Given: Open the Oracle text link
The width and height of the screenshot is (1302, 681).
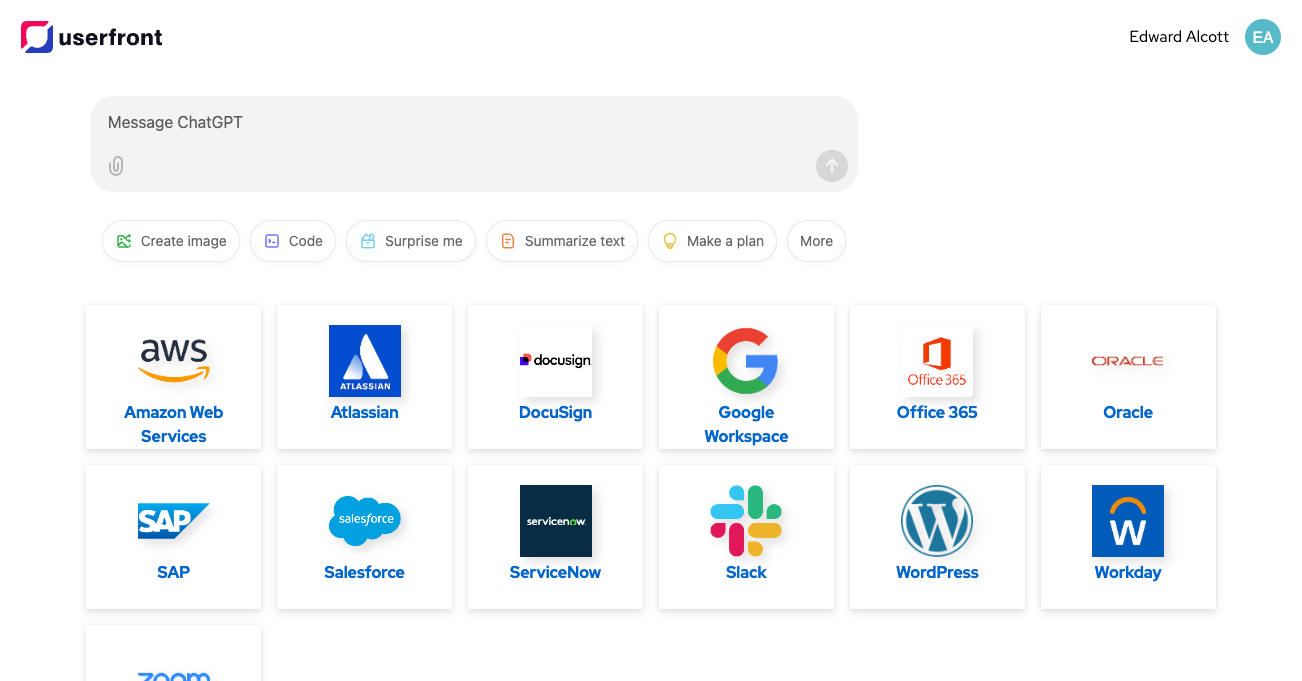Looking at the screenshot, I should [1128, 412].
